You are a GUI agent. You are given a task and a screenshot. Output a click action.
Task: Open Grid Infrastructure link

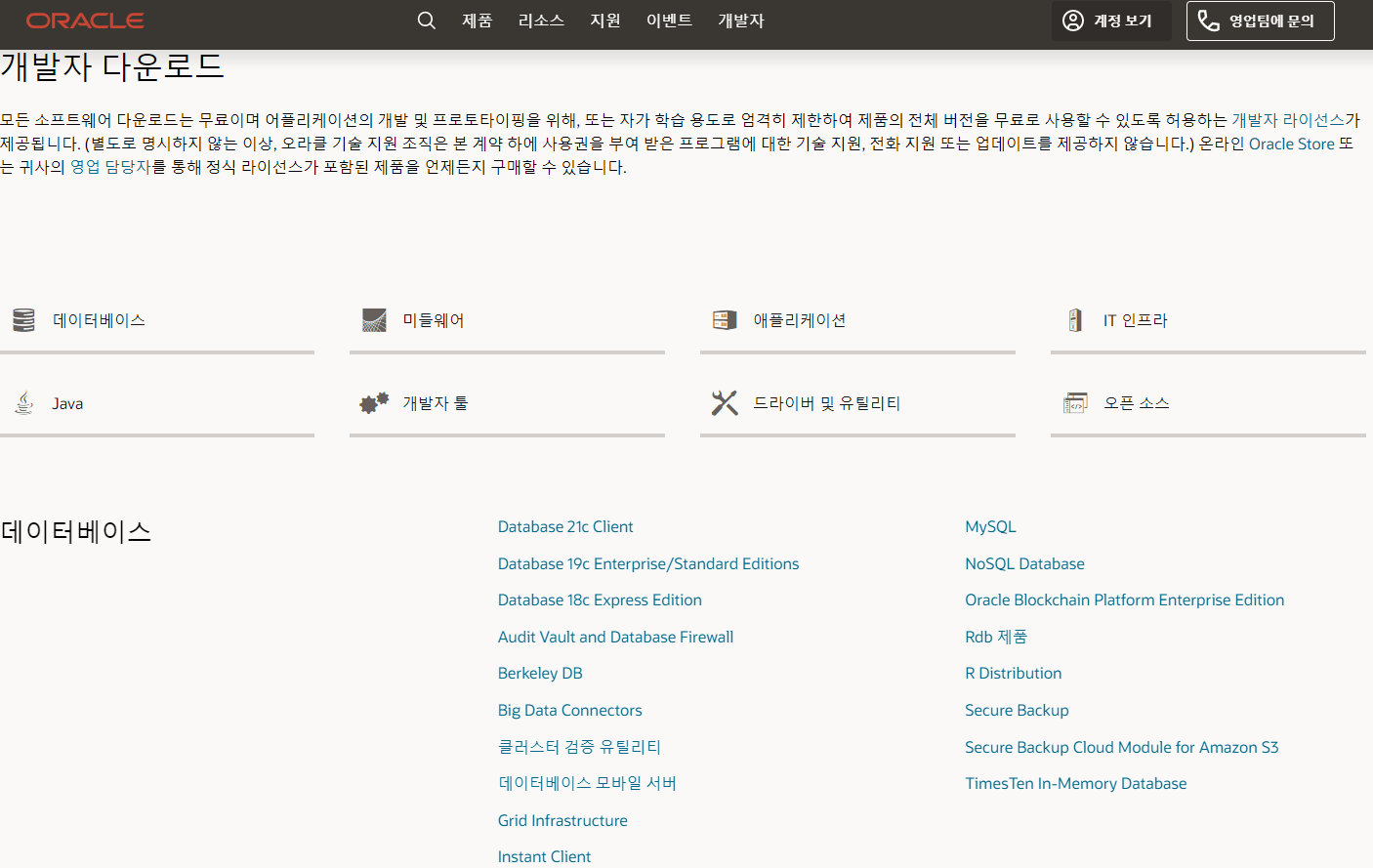[562, 820]
